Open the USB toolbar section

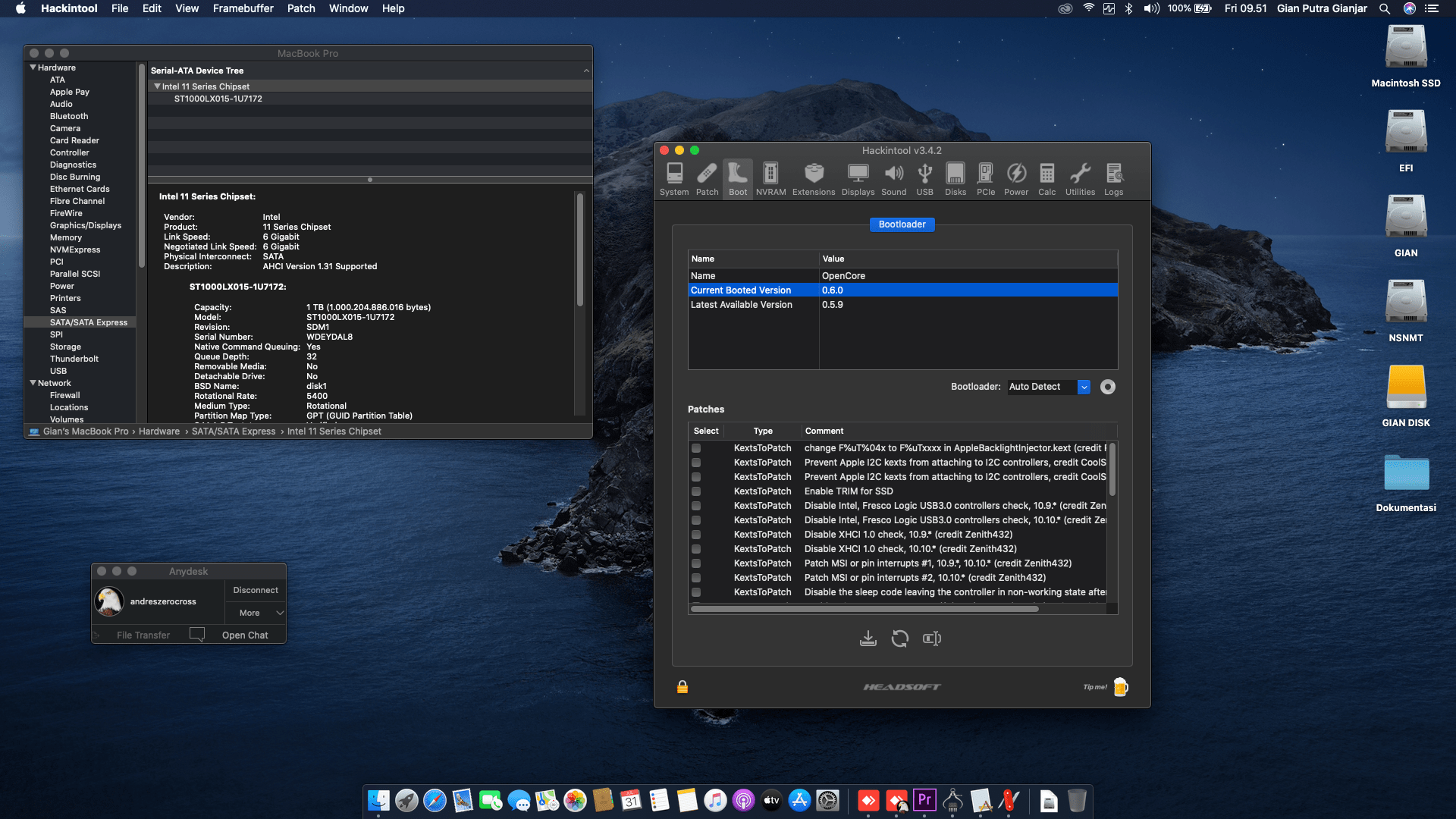(924, 179)
